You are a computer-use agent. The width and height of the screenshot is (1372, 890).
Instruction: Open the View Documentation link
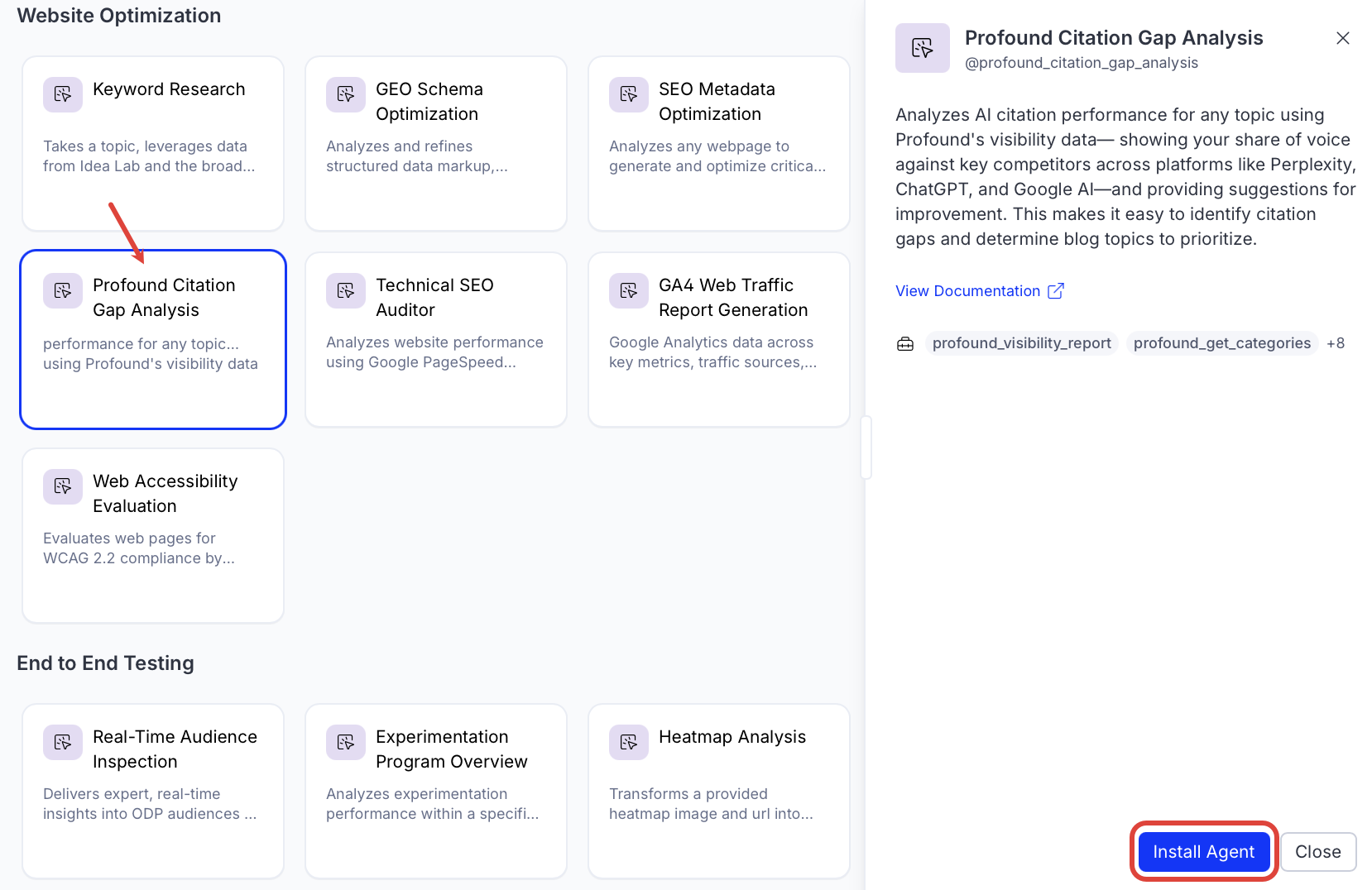coord(967,291)
